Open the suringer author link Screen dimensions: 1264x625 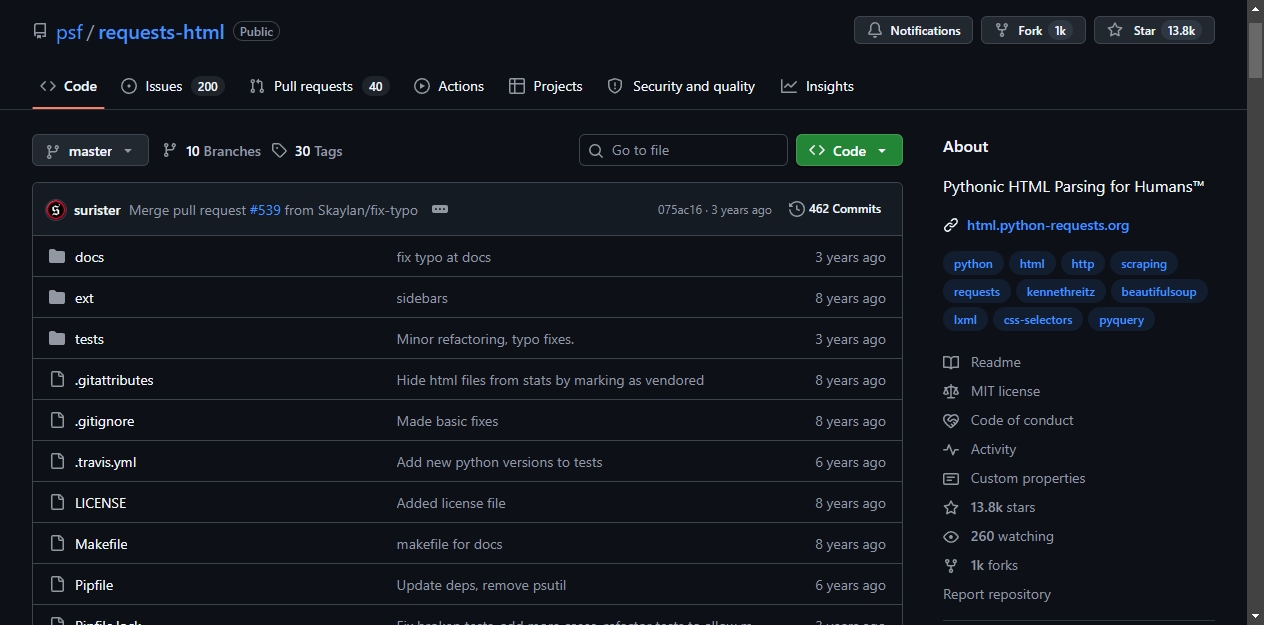(x=97, y=210)
